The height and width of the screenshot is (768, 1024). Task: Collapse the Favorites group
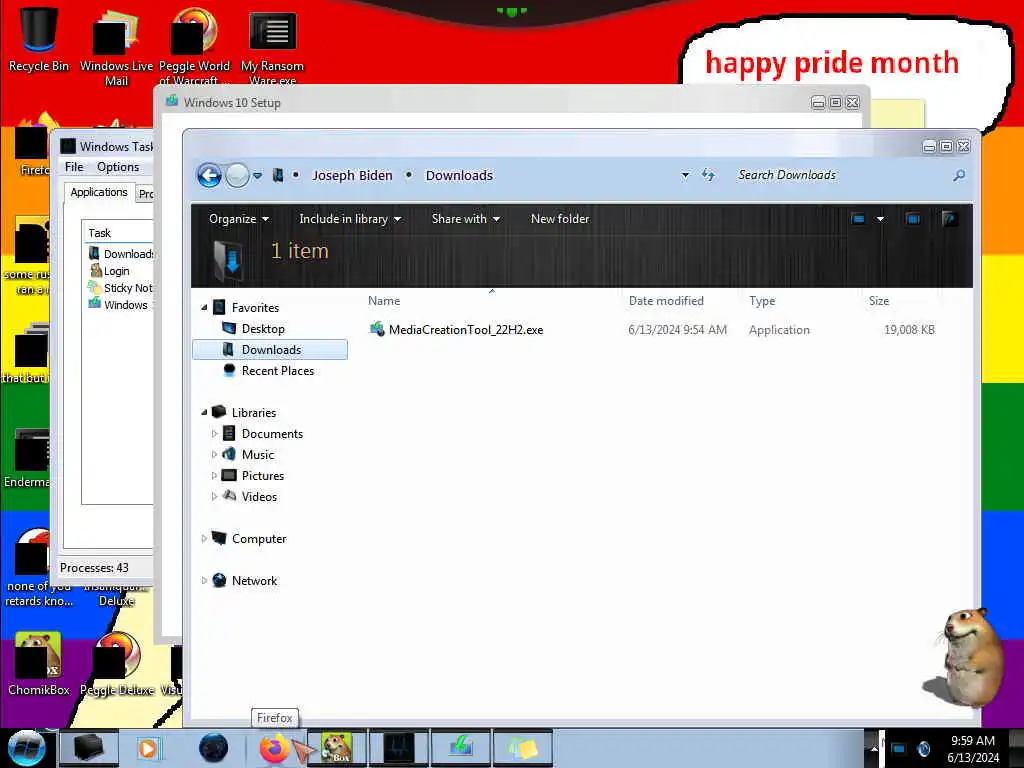tap(204, 307)
